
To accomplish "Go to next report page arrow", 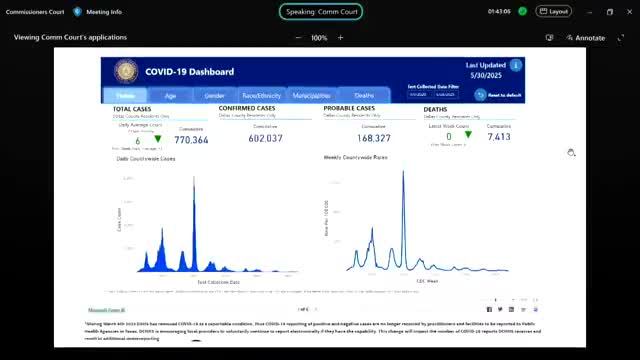I will pos(316,309).
